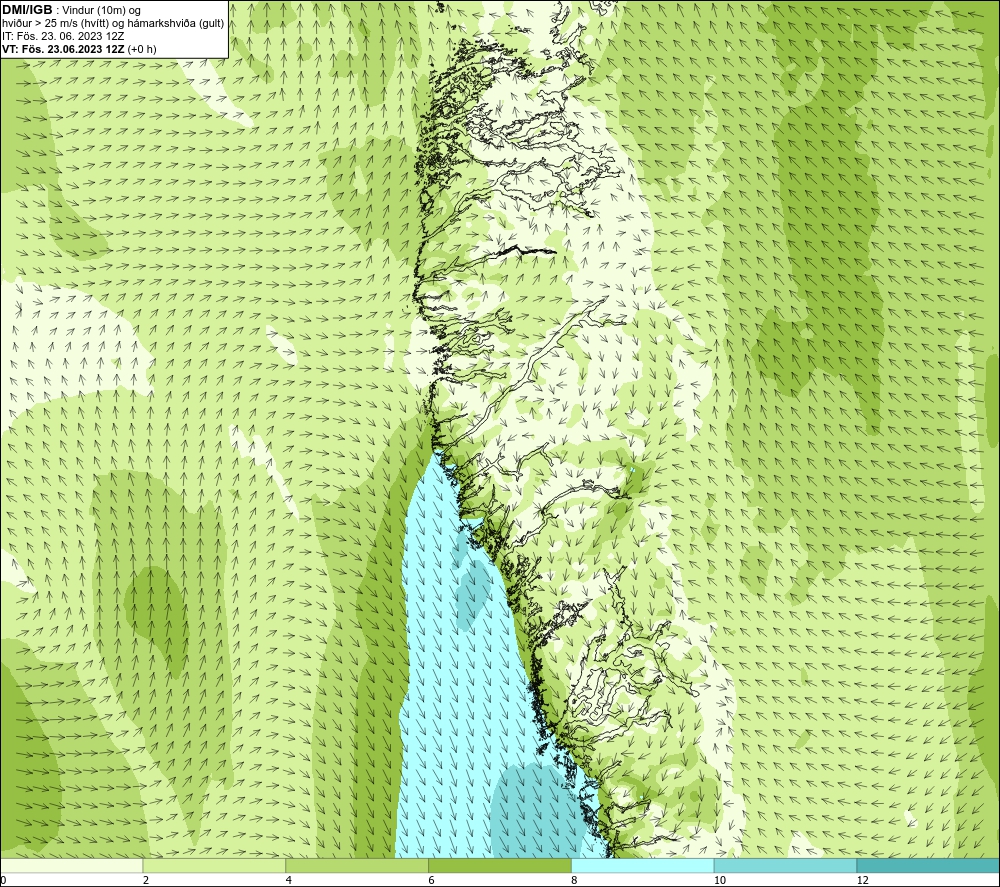The height and width of the screenshot is (887, 1000).
Task: Click the legend scale label '6'
Action: click(x=432, y=880)
